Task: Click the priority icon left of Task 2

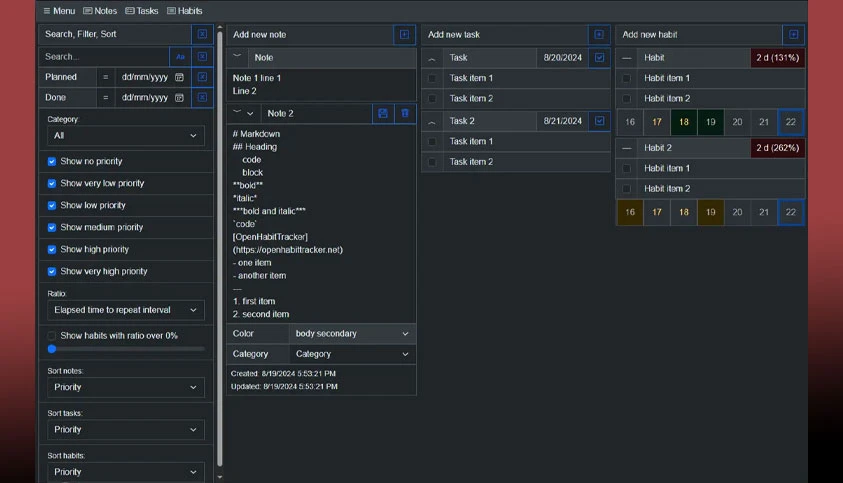Action: 432,122
